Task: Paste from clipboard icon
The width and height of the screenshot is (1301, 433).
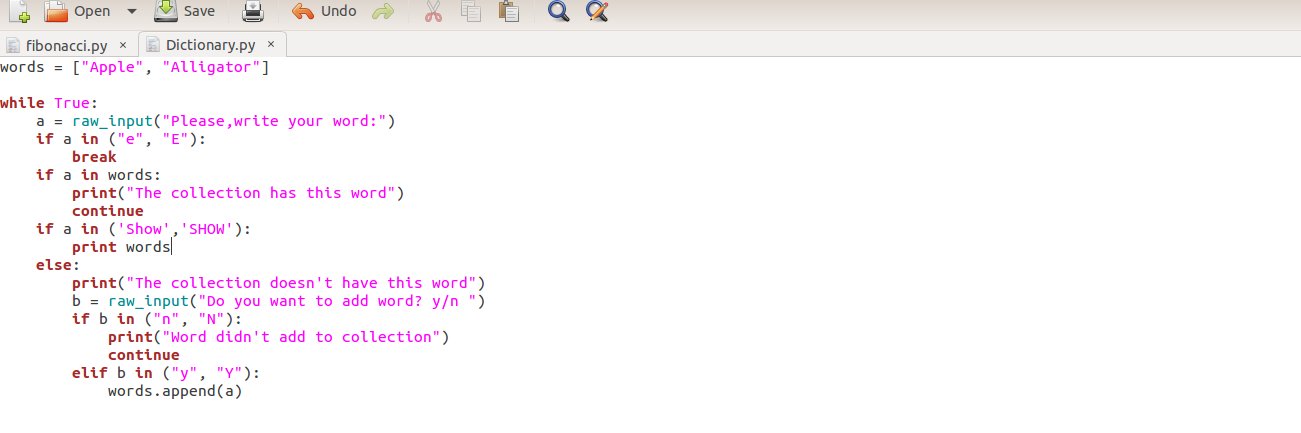Action: tap(509, 12)
